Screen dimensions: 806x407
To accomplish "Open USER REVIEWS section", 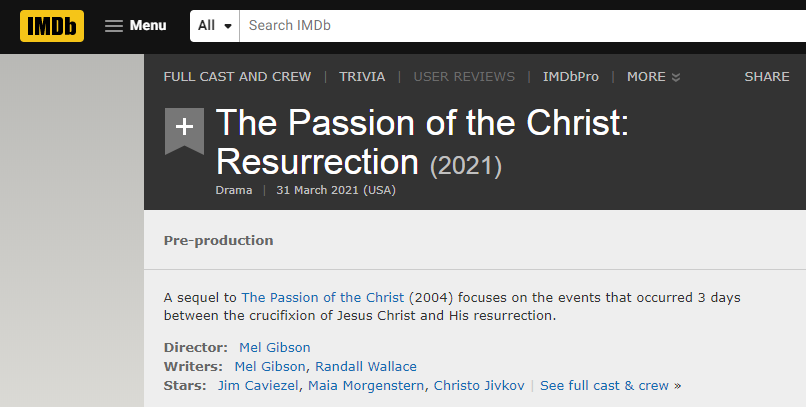I will coord(464,77).
